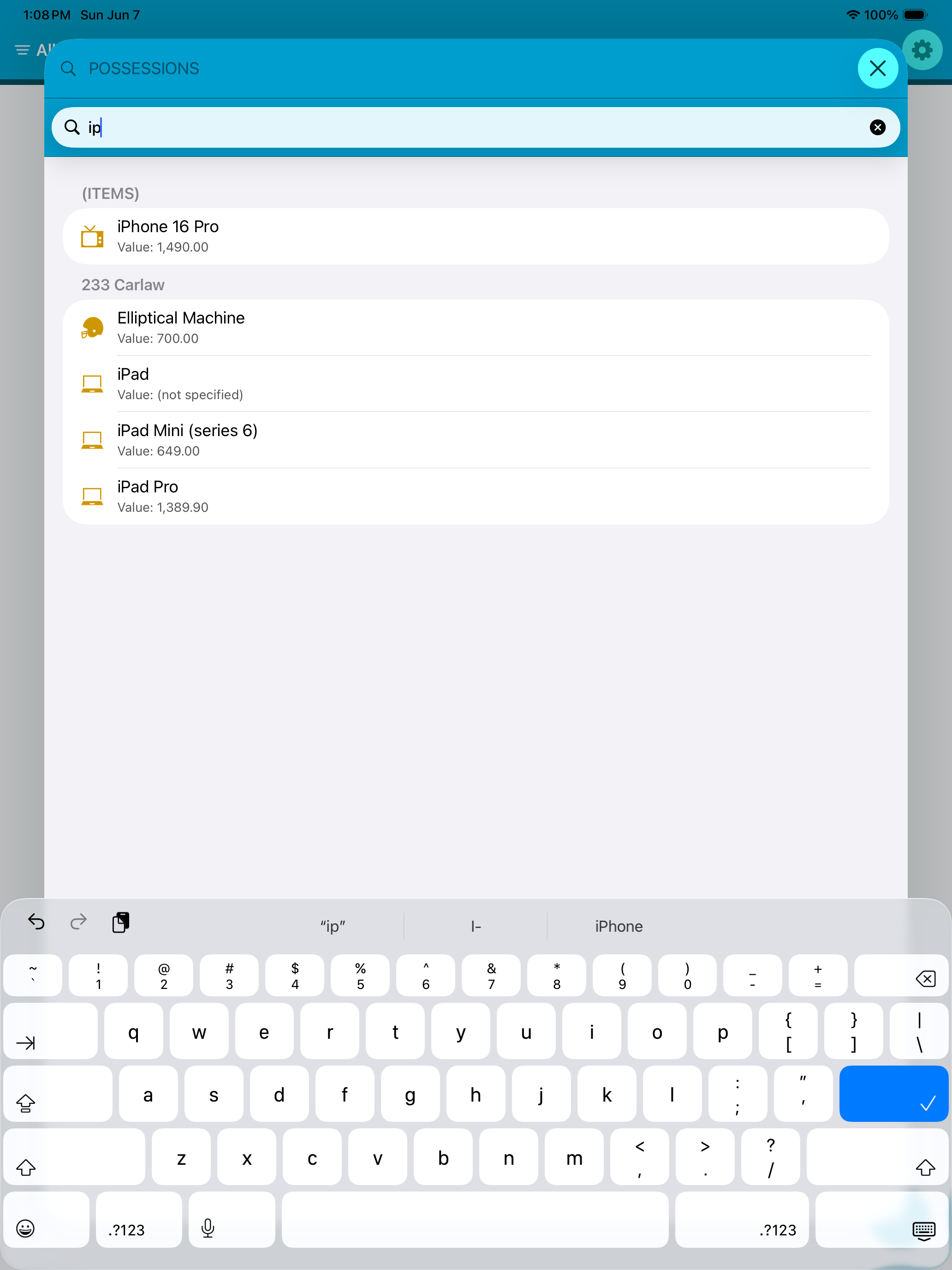Tap the hamburger list icon behind the panel
952x1270 pixels.
[23, 50]
